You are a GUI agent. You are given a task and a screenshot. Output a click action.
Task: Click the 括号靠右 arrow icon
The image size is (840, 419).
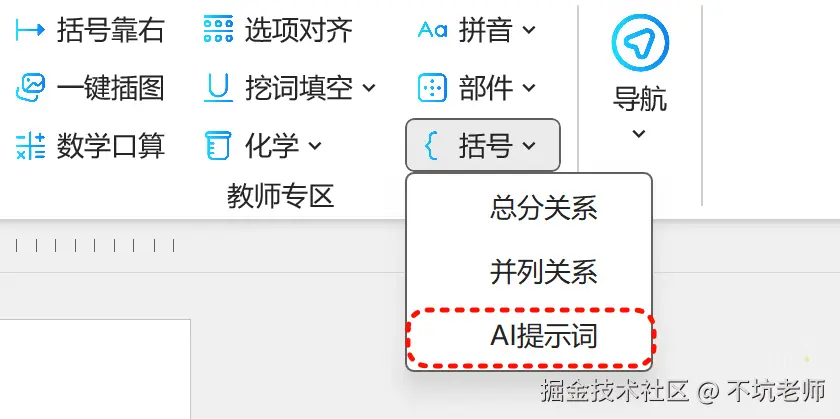(30, 29)
